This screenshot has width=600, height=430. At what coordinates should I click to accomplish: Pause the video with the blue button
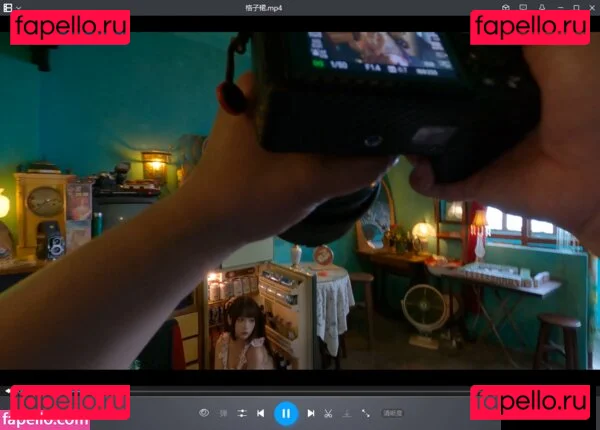(x=286, y=412)
